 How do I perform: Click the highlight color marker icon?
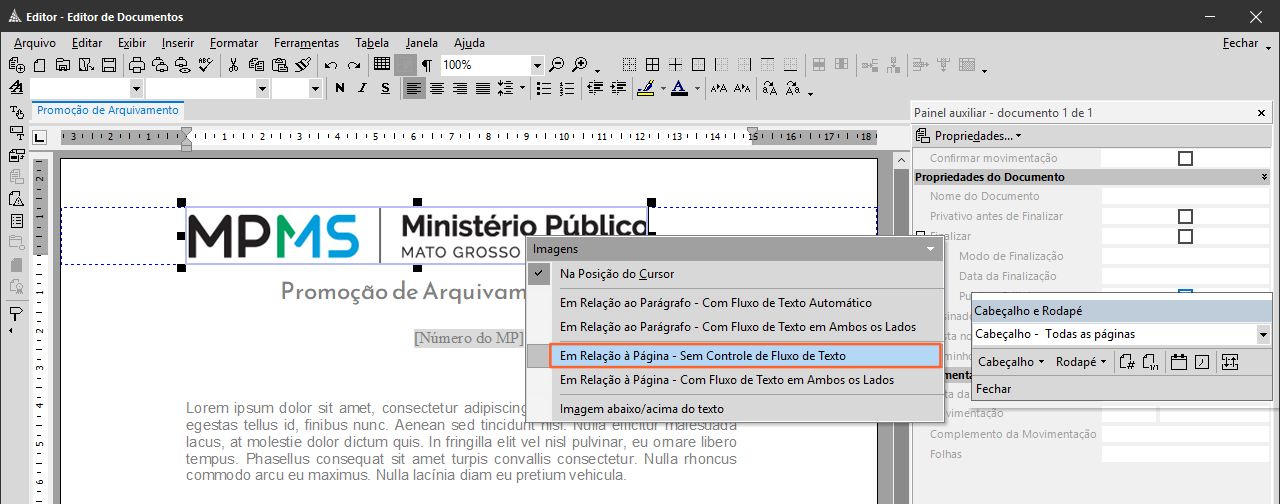645,88
